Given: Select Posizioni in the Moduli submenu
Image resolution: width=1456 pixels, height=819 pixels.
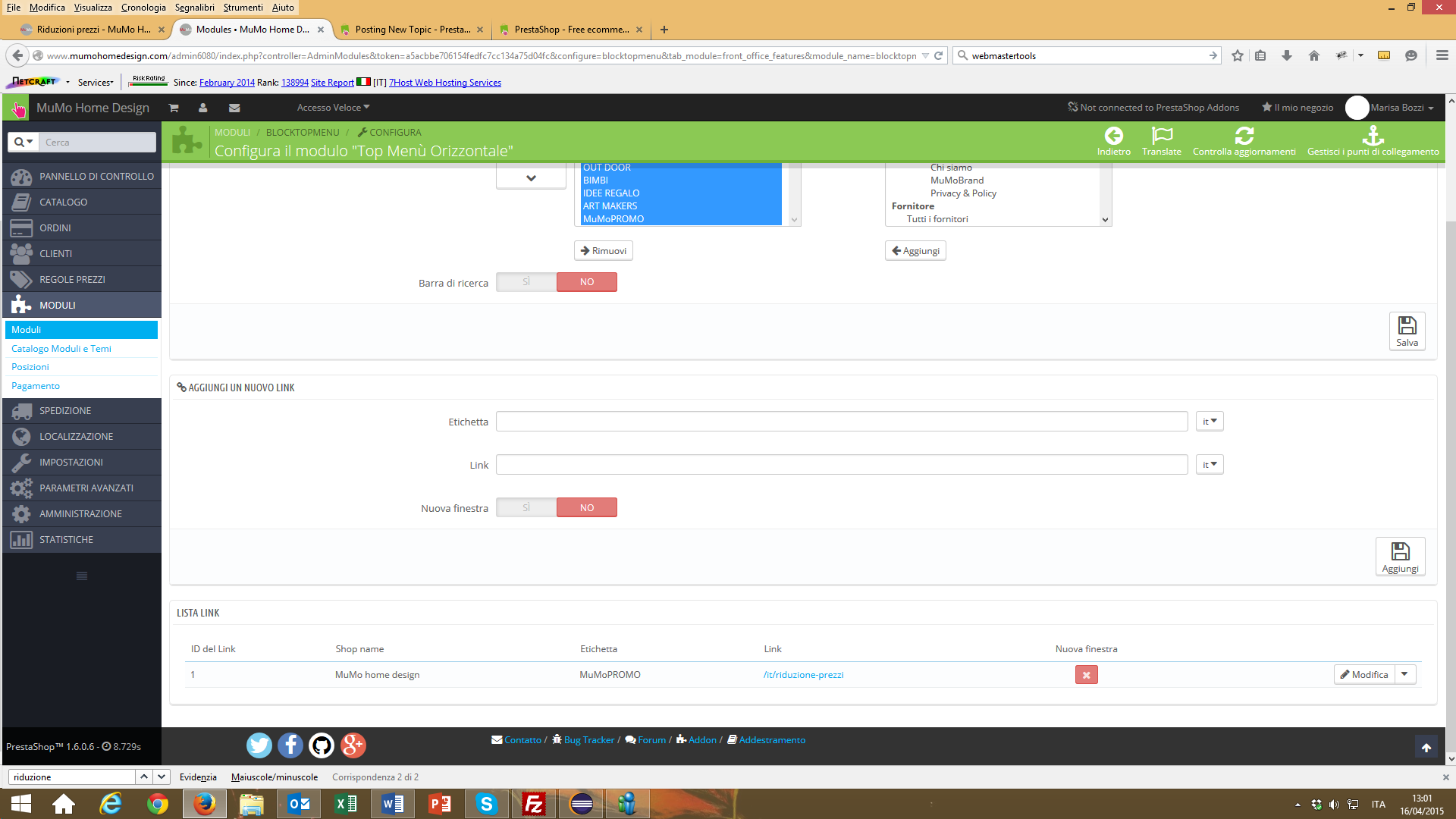Looking at the screenshot, I should (x=30, y=367).
